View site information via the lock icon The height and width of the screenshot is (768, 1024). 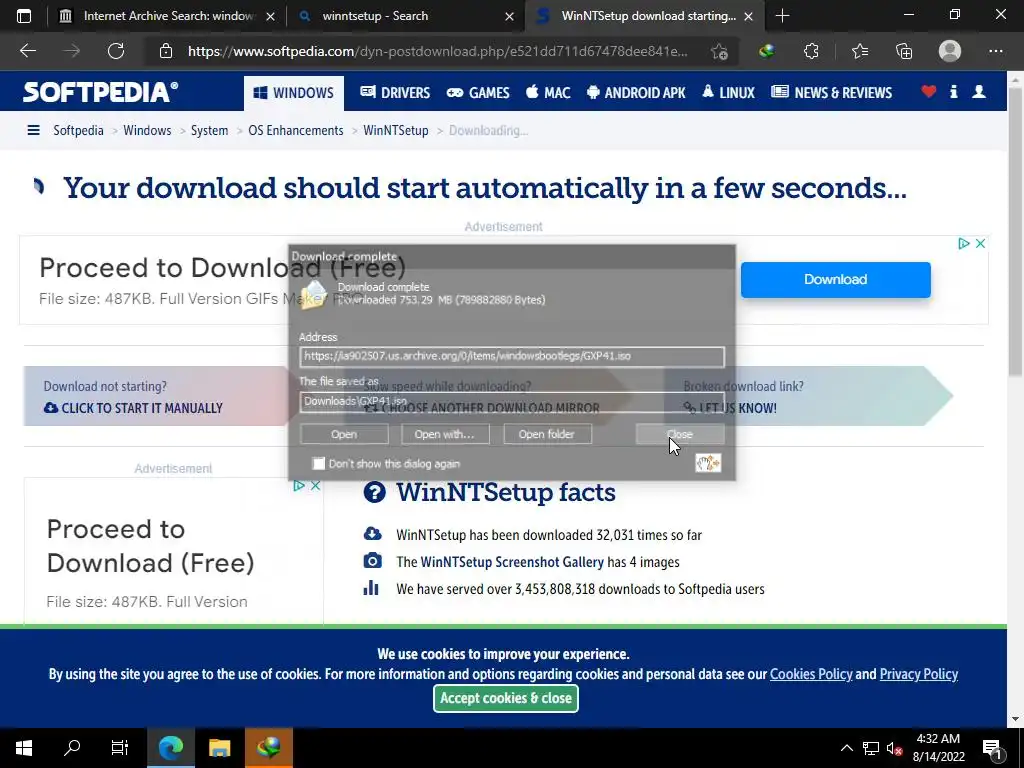166,51
